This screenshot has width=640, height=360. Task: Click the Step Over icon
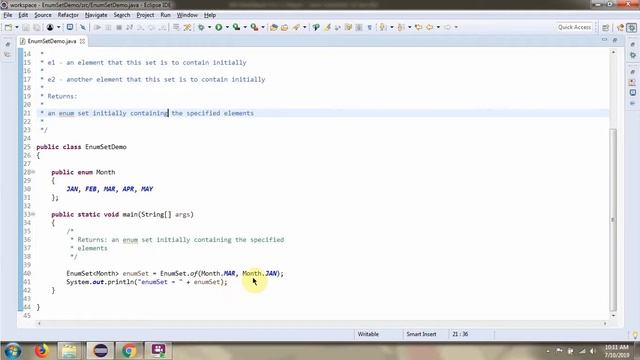coord(151,27)
